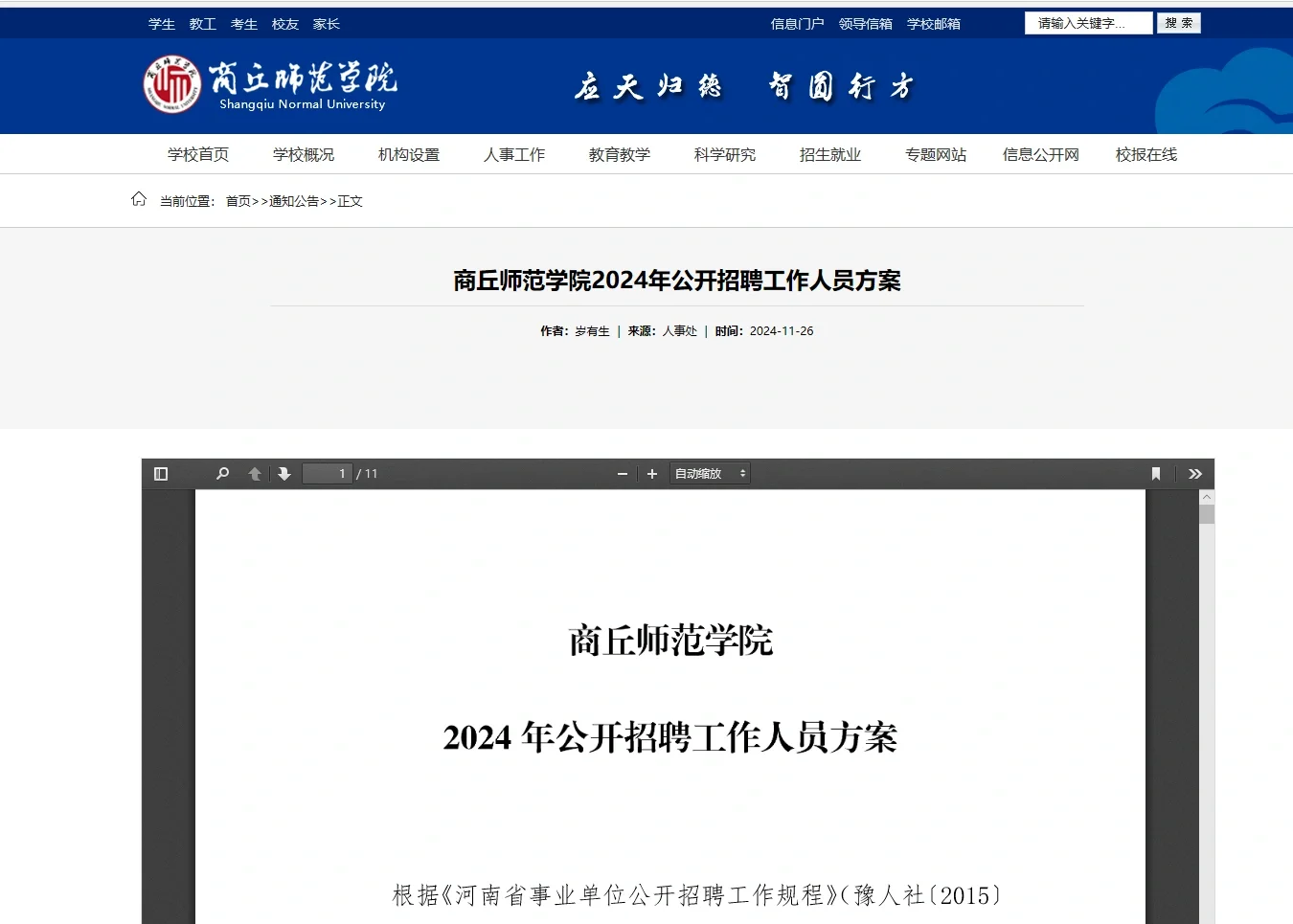Screen dimensions: 1293x924
Task: Go to previous PDF page
Action: (255, 474)
